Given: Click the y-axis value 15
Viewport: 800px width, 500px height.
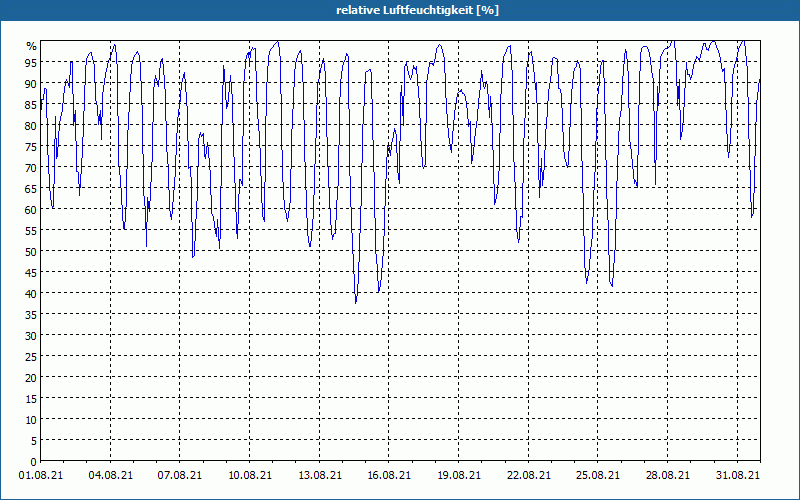Looking at the screenshot, I should tap(31, 399).
